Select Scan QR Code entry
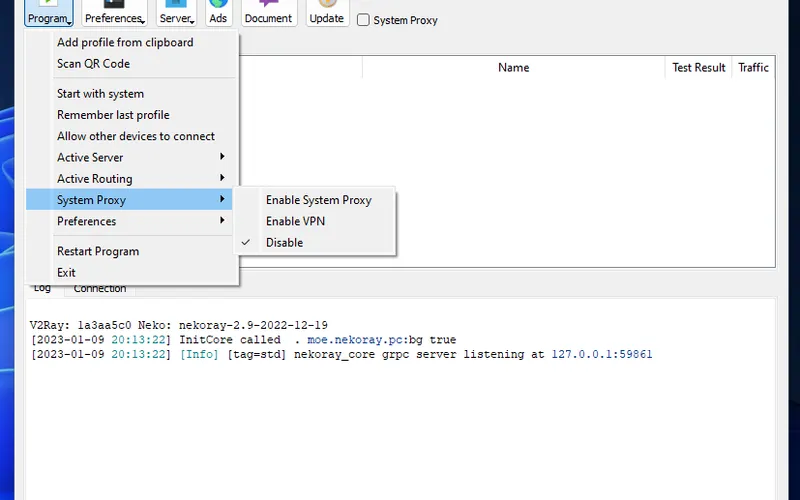This screenshot has width=800, height=500. pos(93,63)
